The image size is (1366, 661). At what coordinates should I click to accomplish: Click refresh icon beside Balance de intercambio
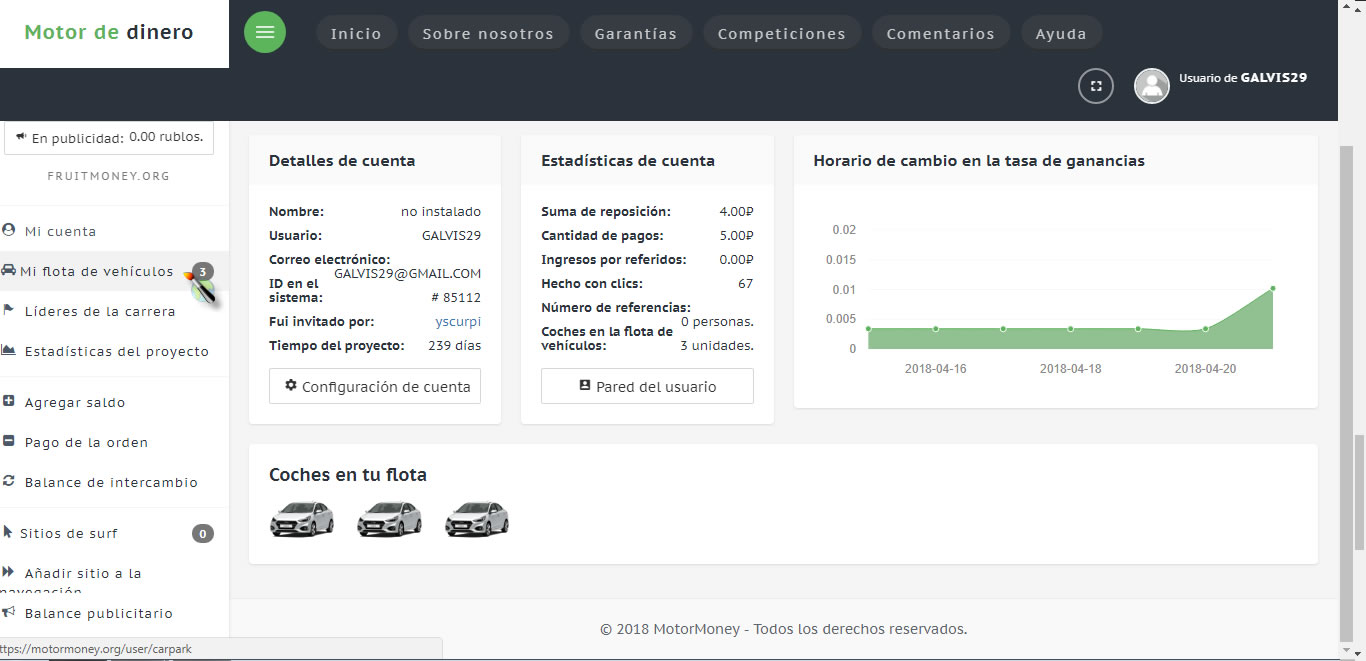click(x=9, y=481)
